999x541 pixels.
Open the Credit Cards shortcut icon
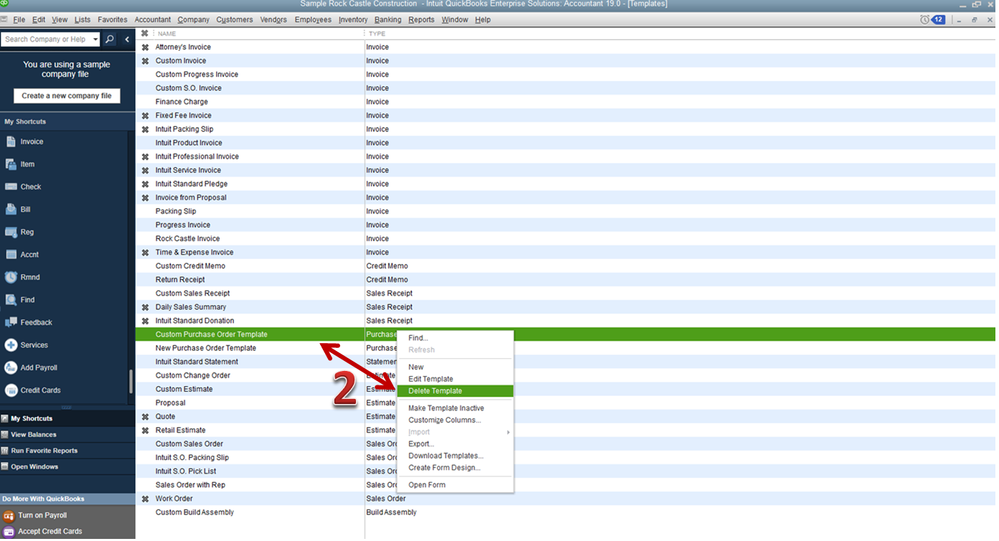(x=11, y=390)
